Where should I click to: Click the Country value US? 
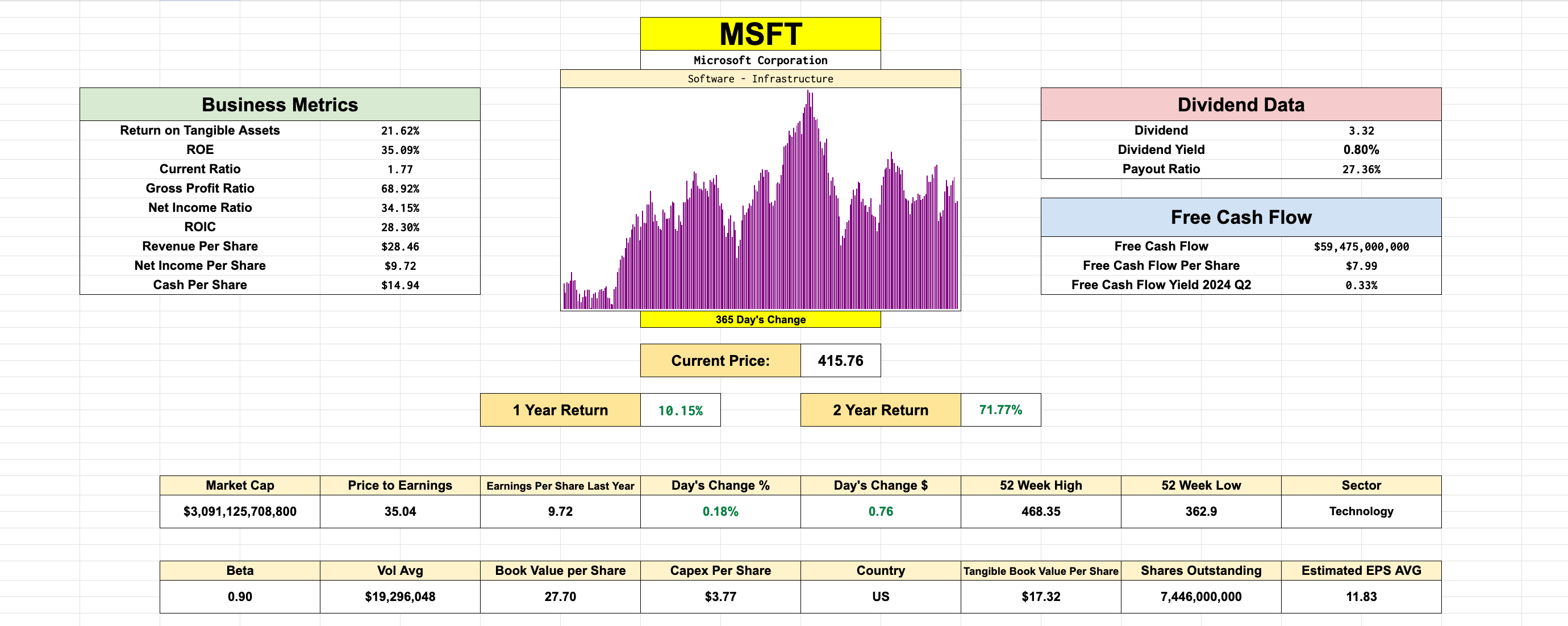(x=881, y=597)
